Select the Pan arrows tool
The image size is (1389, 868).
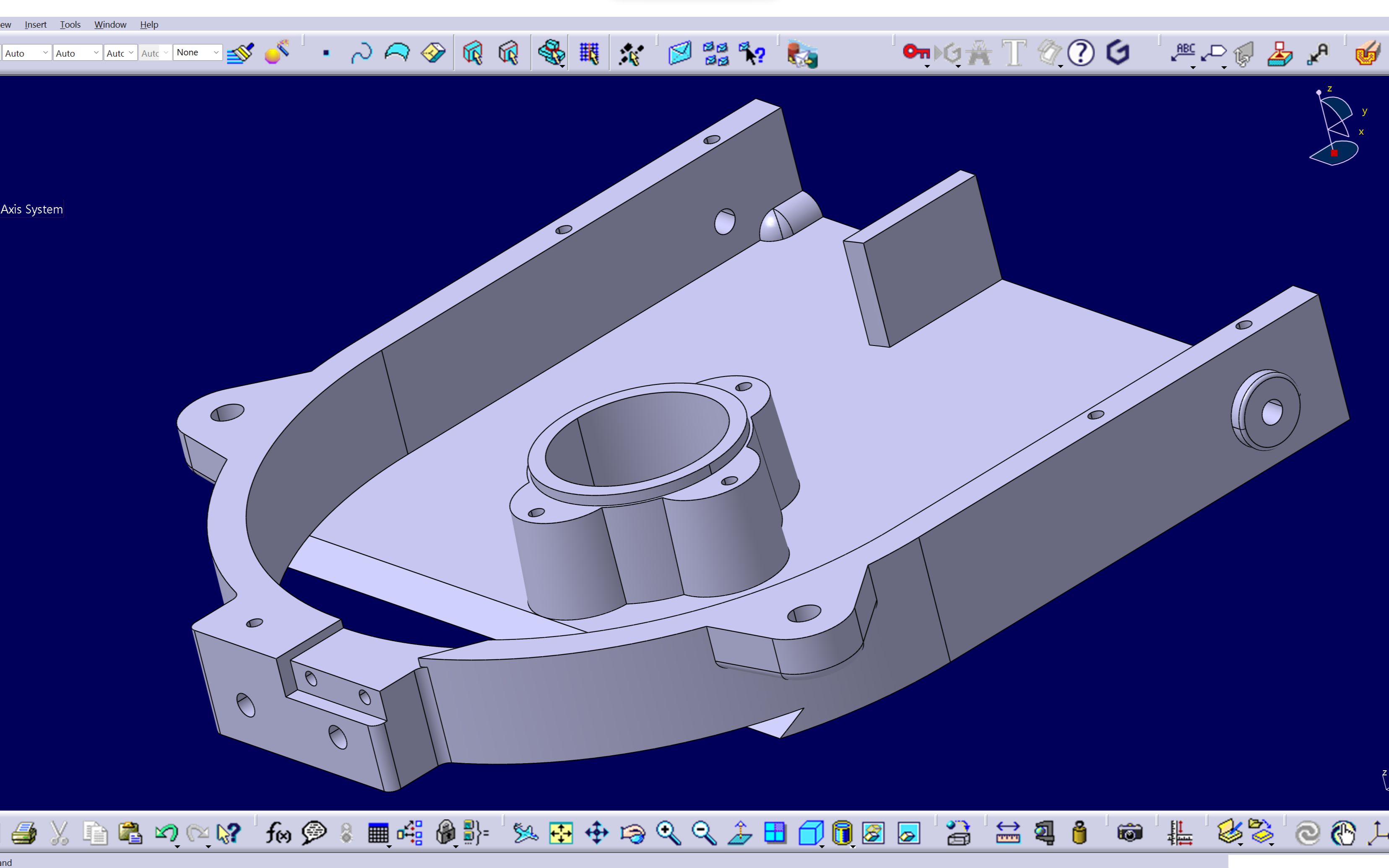(x=596, y=832)
